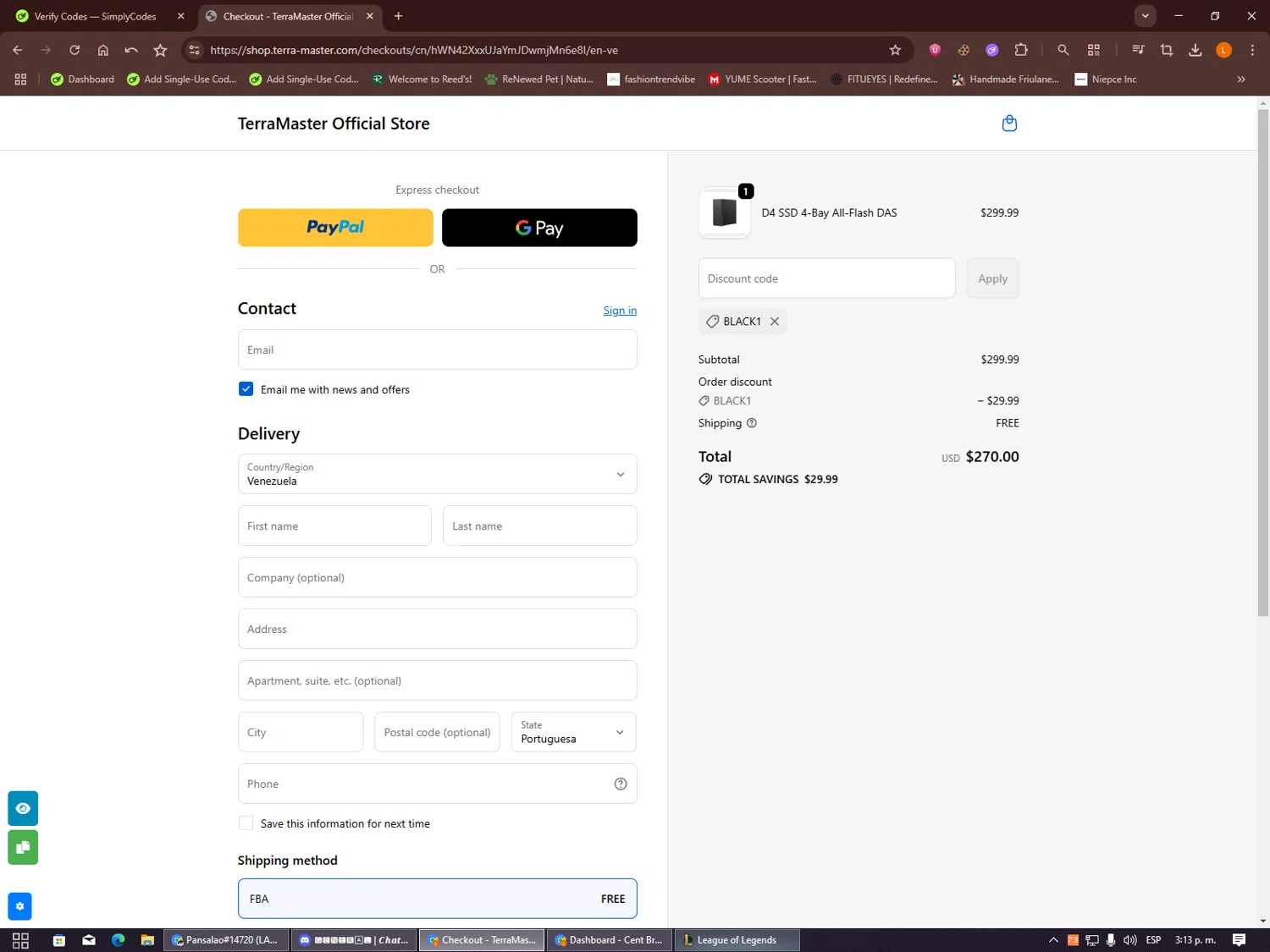Screen dimensions: 1270x952
Task: Click the profile avatar L icon
Action: click(1223, 50)
